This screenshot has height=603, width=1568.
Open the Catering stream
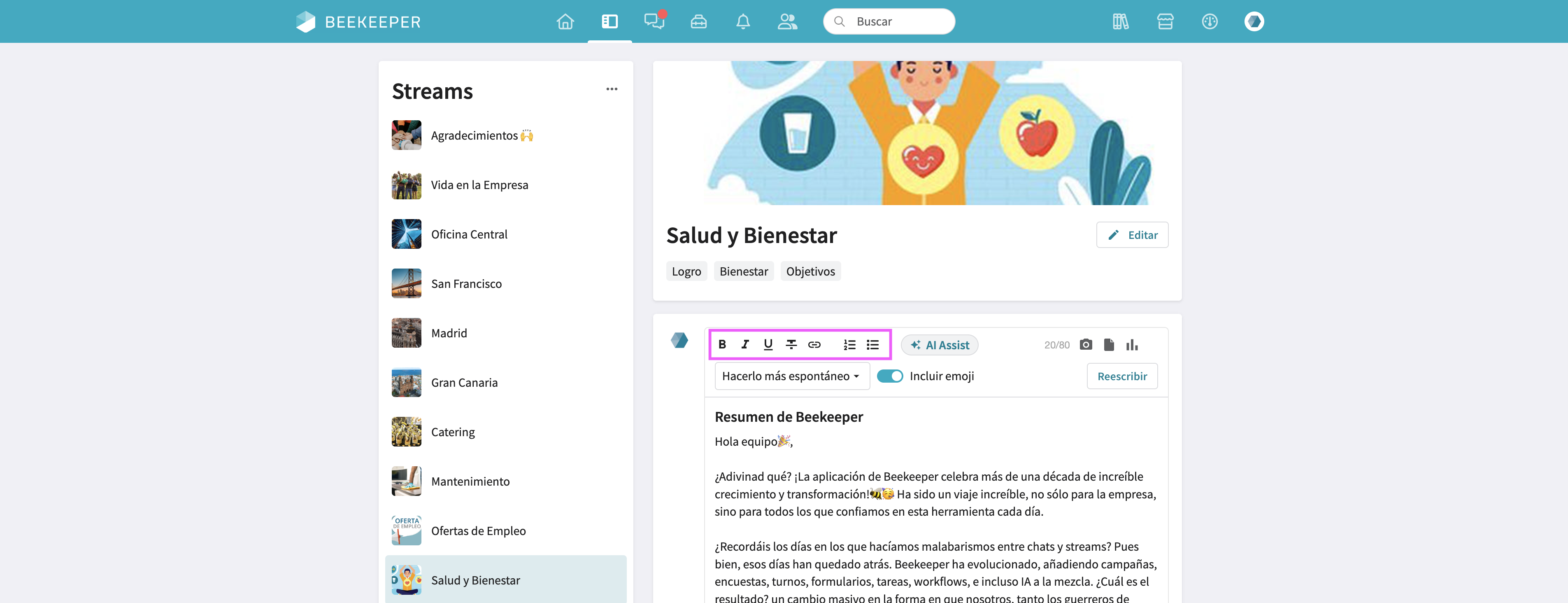pos(506,431)
